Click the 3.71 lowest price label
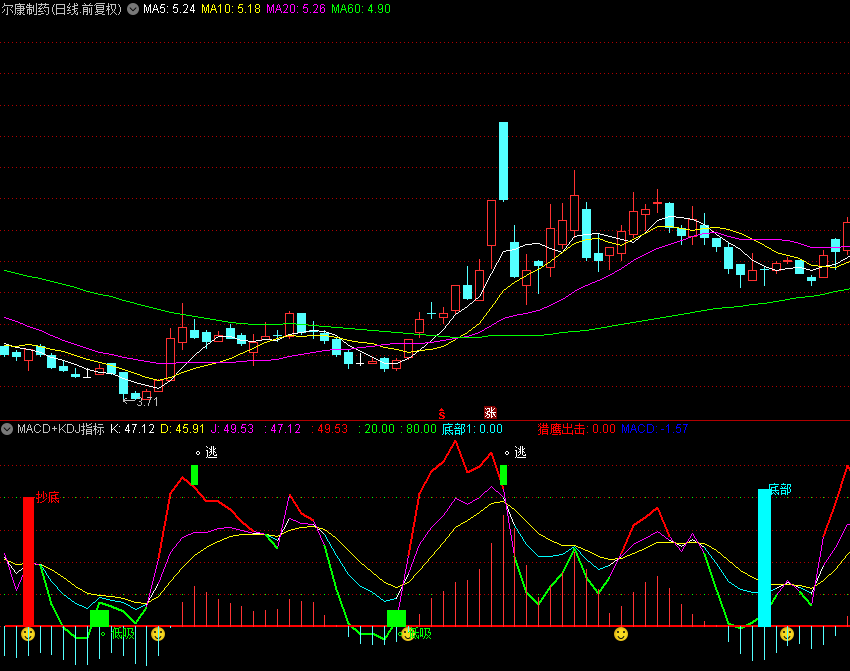This screenshot has width=850, height=671. point(147,402)
